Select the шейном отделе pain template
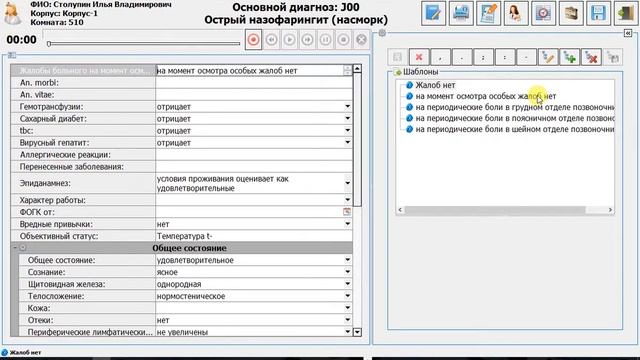The image size is (640, 360). [x=515, y=129]
